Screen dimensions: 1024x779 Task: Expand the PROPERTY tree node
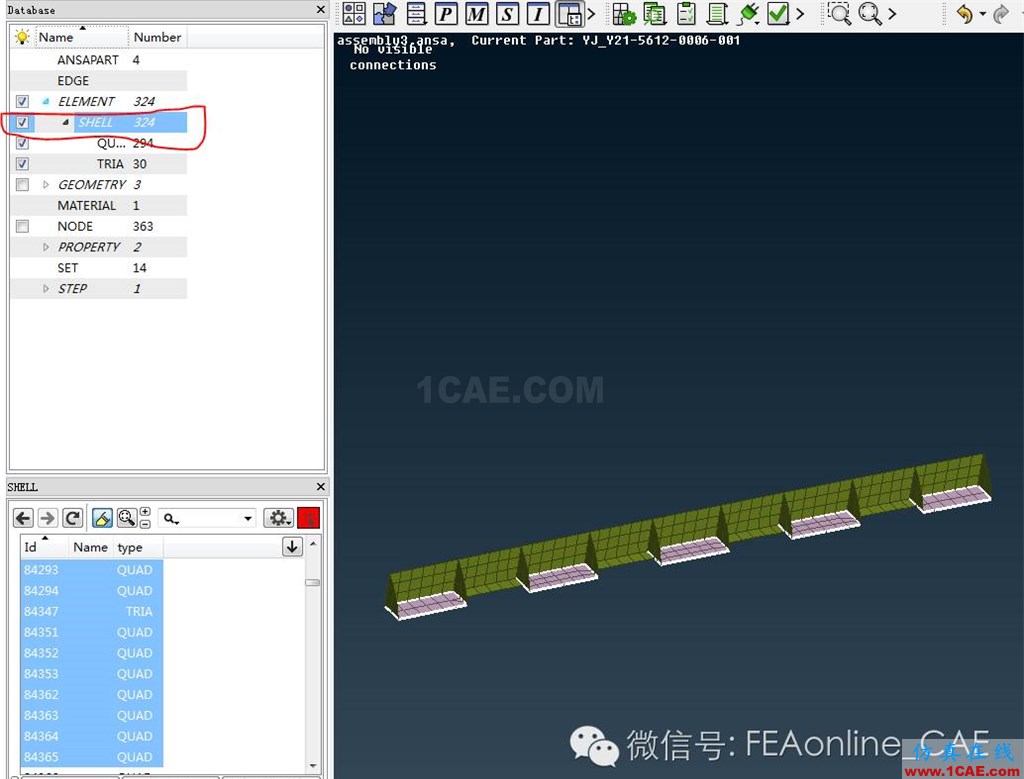[46, 247]
